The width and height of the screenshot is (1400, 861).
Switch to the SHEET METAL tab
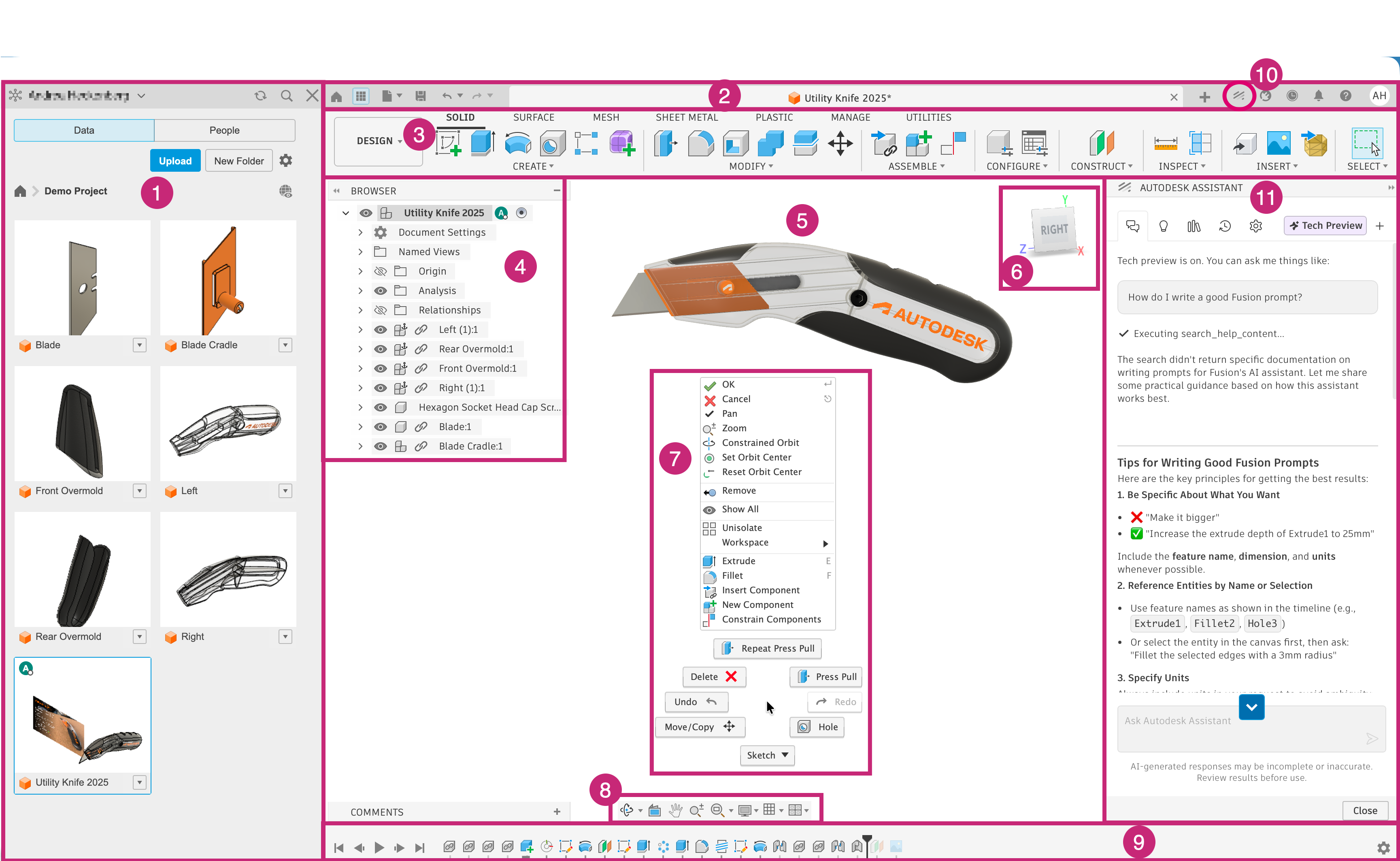686,117
